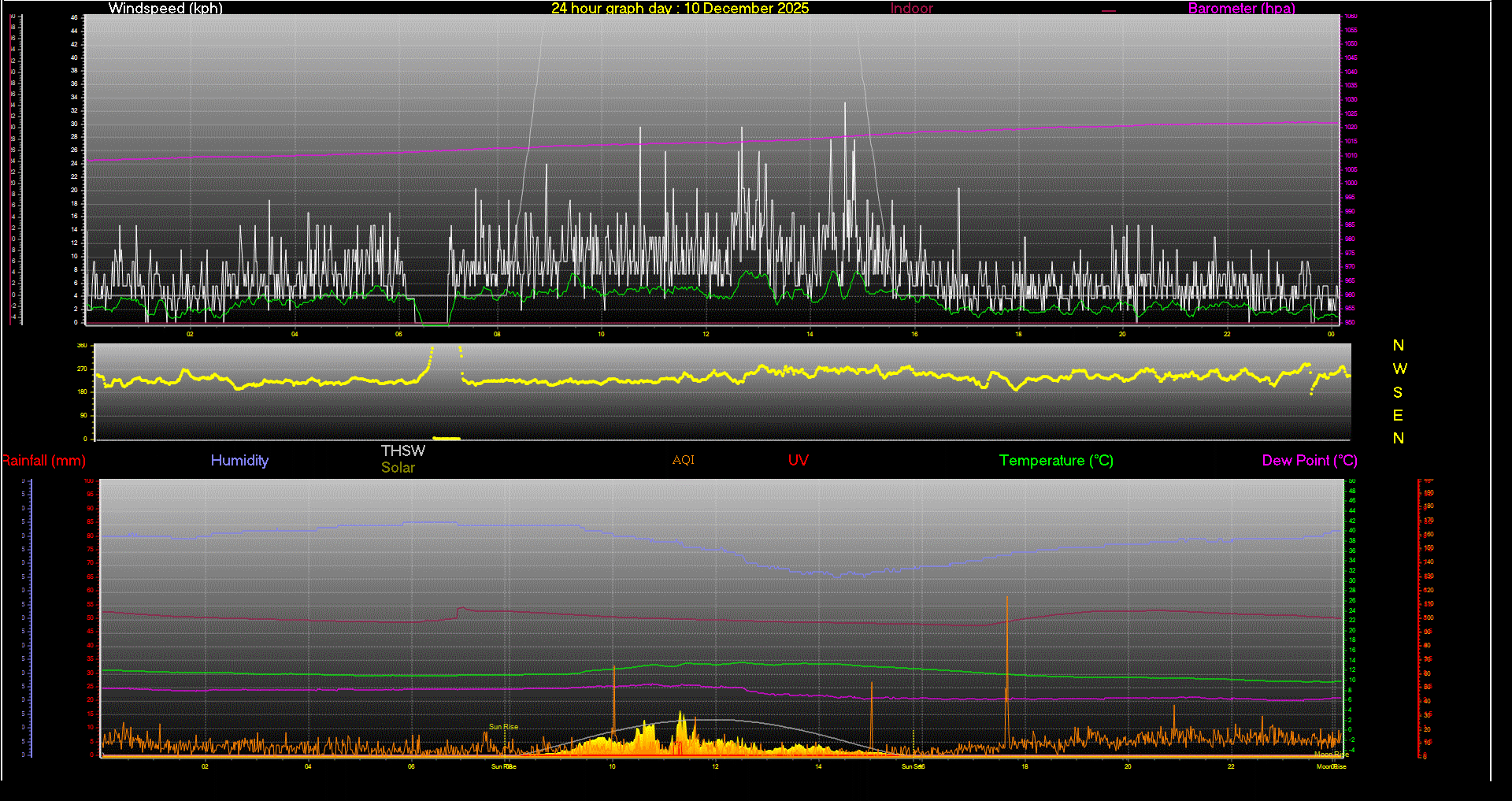Click hour 18 on the lower graph axis
The image size is (1512, 801).
click(x=1025, y=766)
